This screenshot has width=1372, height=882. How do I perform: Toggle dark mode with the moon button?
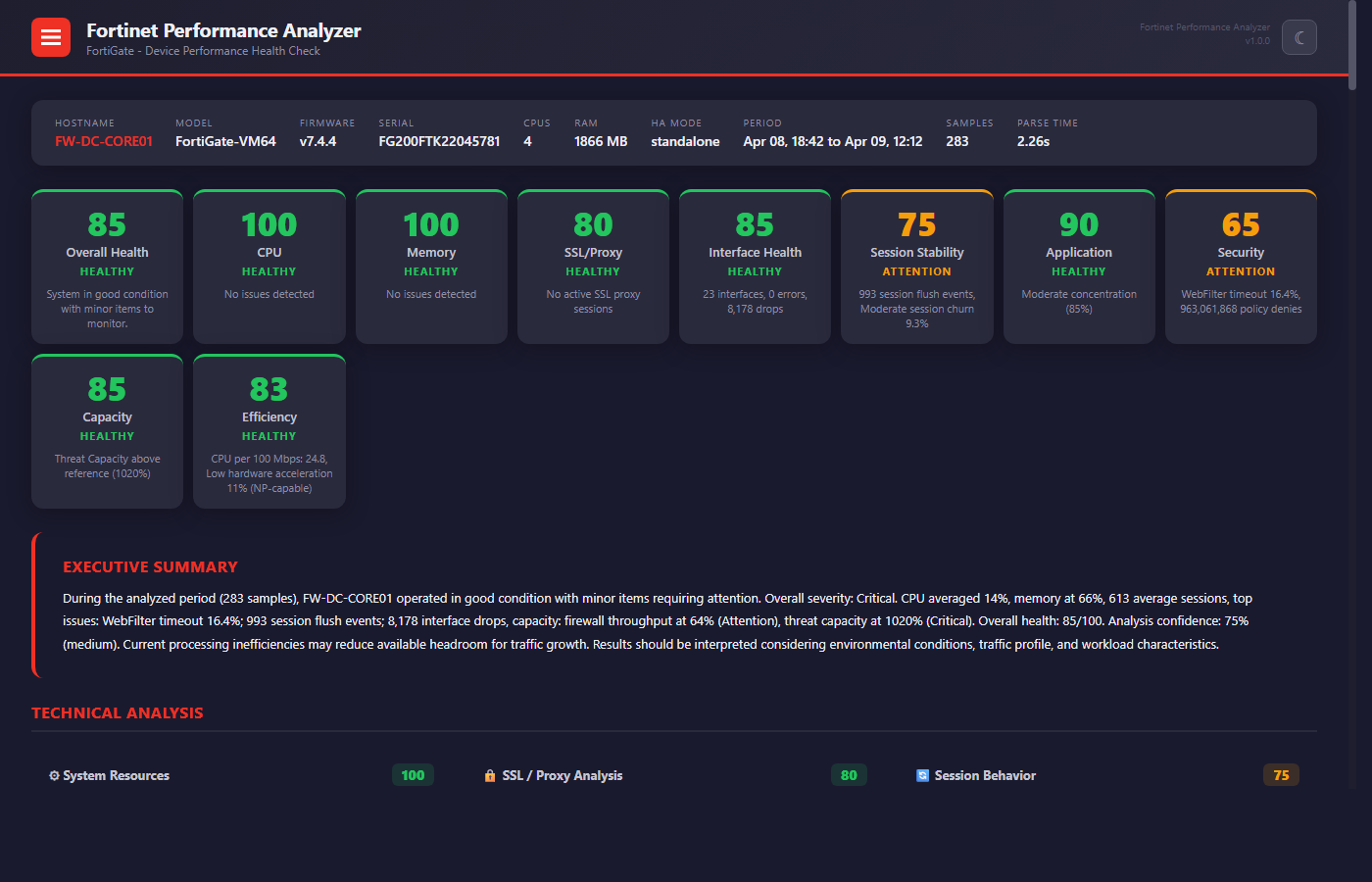coord(1298,36)
